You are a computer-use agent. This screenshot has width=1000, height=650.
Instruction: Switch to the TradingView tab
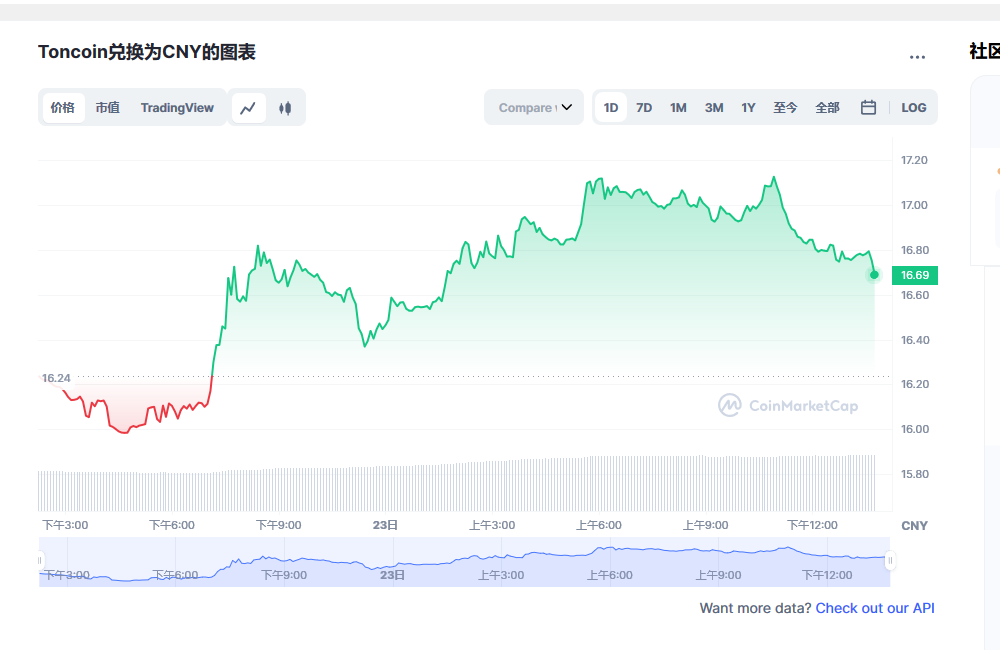[x=177, y=108]
